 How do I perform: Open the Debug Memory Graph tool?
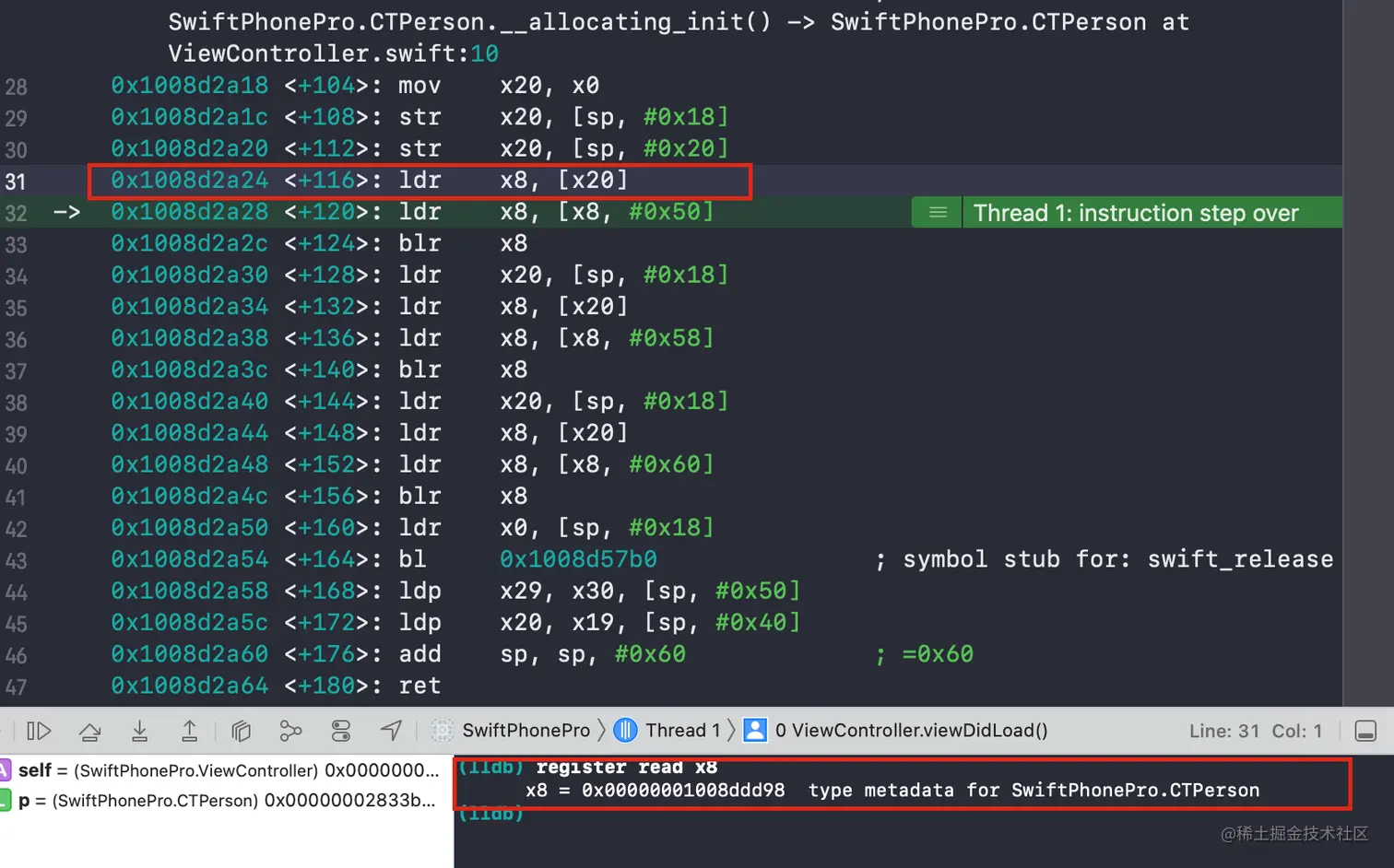pos(290,731)
